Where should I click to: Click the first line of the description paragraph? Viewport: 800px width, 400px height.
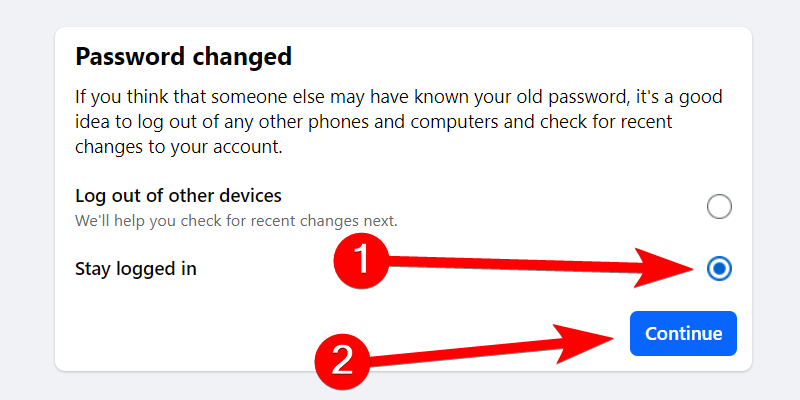coord(398,100)
